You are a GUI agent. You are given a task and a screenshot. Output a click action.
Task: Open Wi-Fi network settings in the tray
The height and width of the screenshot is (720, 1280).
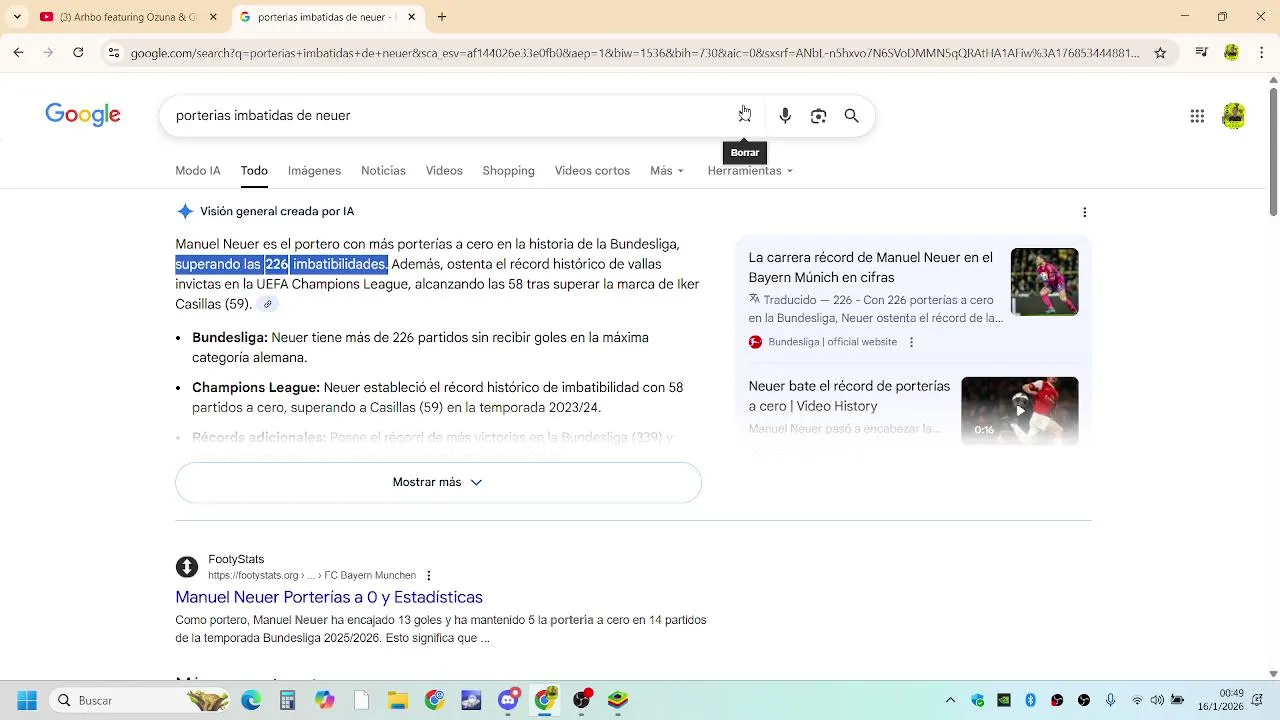click(x=1137, y=701)
